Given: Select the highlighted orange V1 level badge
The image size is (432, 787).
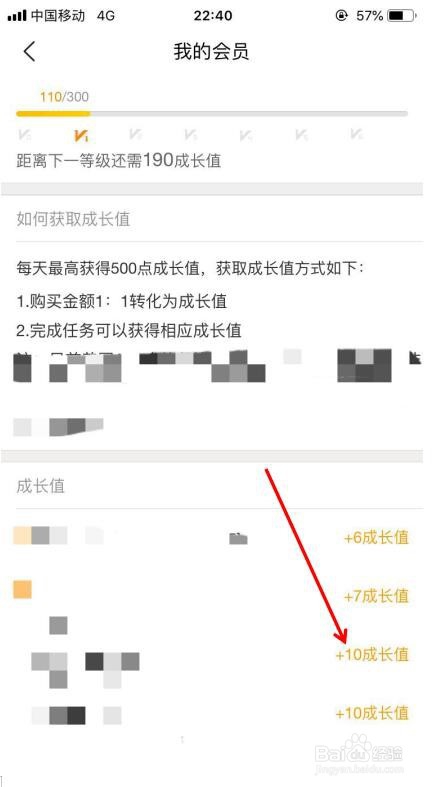Looking at the screenshot, I should [x=81, y=135].
